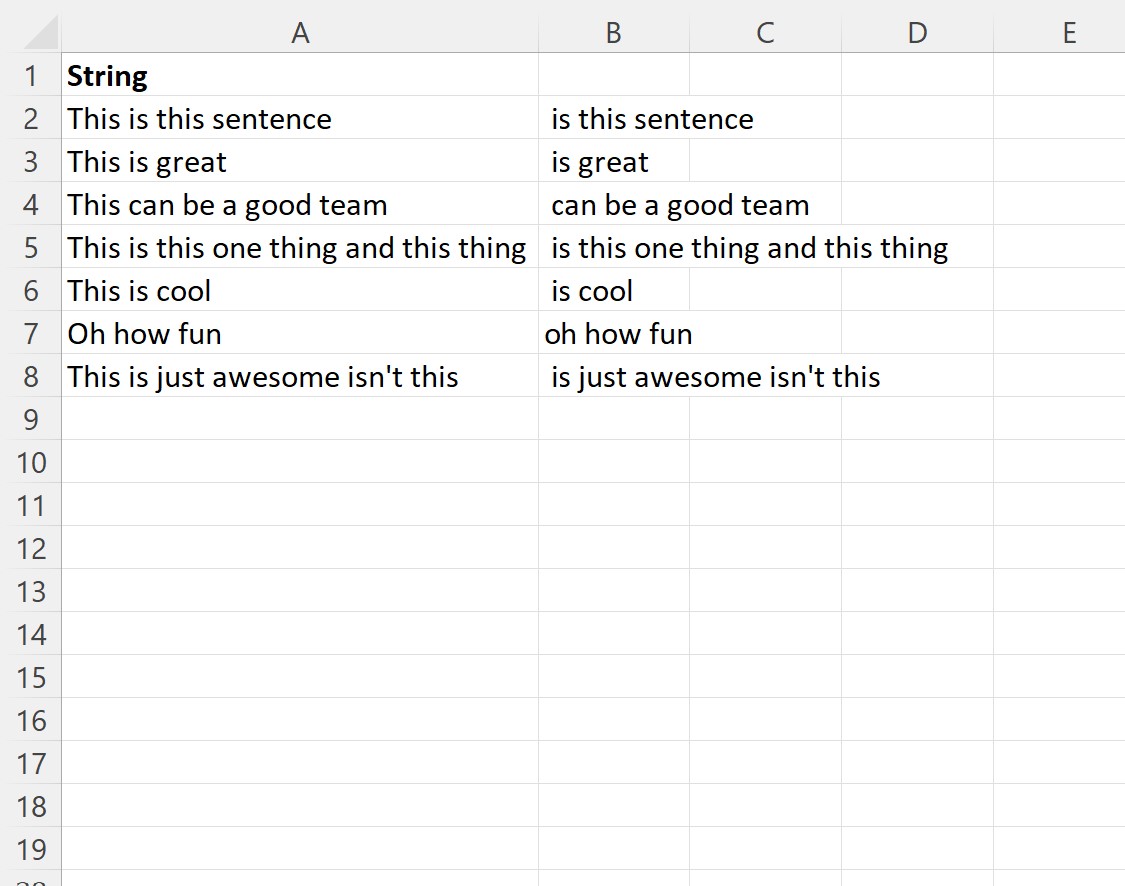
Task: Select column C header
Action: click(765, 33)
